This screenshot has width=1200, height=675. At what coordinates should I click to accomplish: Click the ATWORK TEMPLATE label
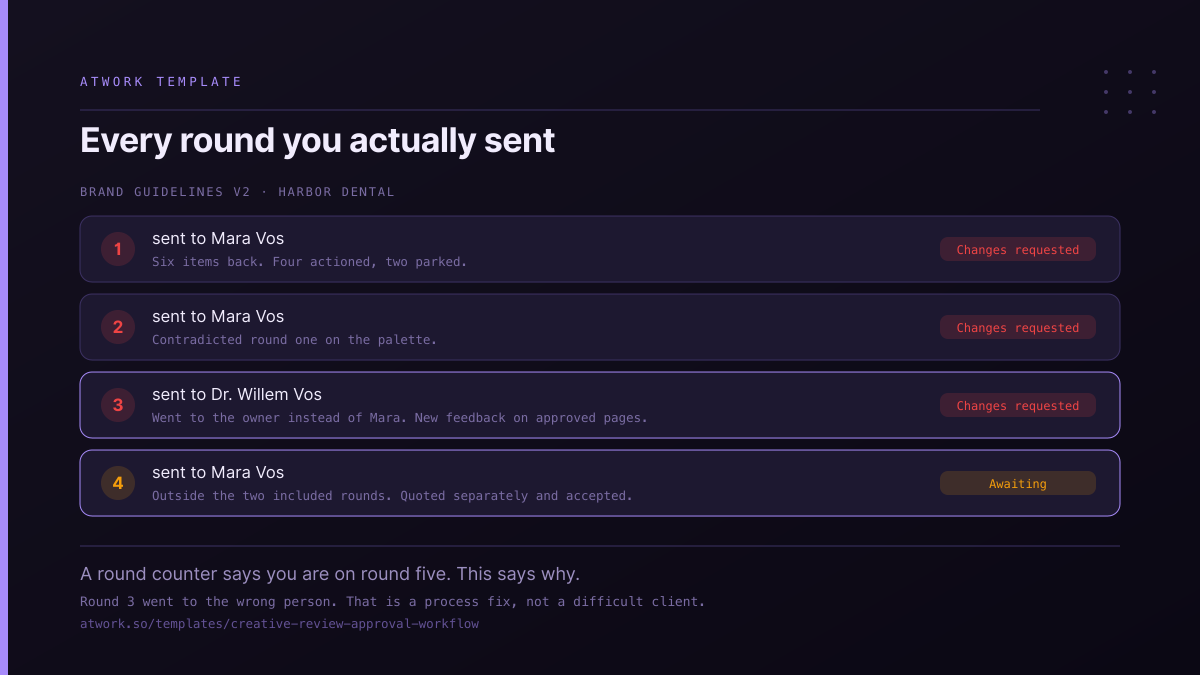coord(161,82)
